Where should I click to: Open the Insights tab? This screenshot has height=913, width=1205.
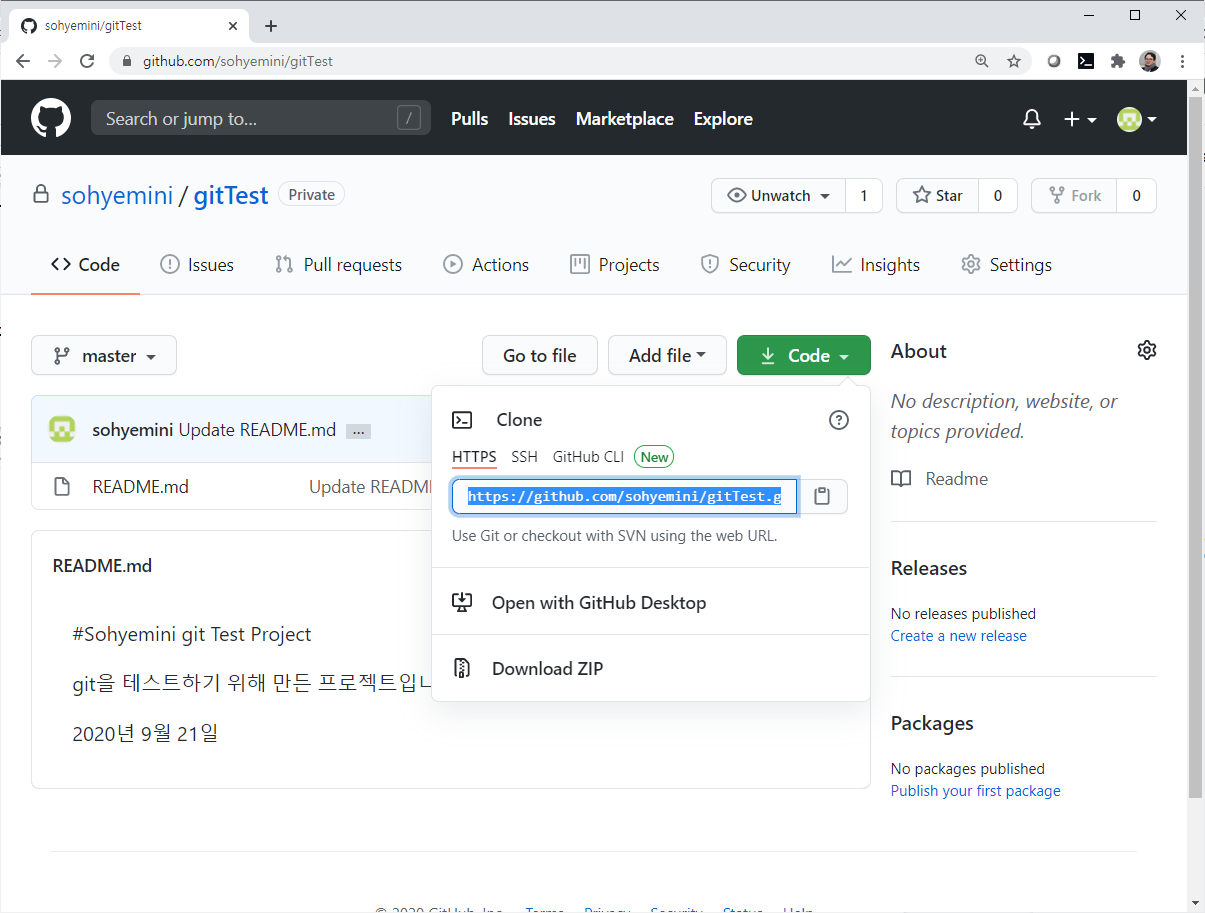[x=876, y=265]
